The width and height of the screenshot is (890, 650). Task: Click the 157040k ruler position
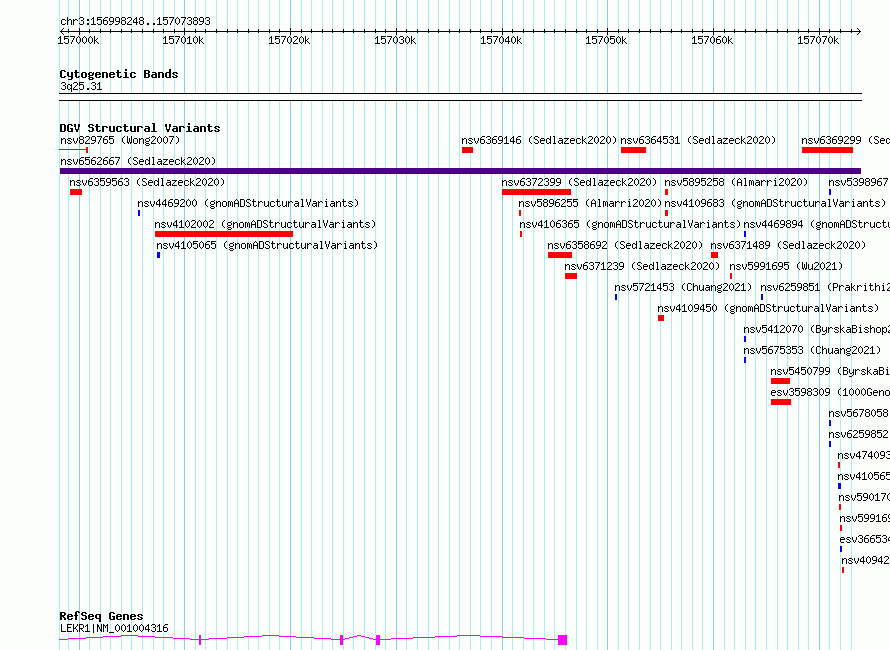(502, 40)
